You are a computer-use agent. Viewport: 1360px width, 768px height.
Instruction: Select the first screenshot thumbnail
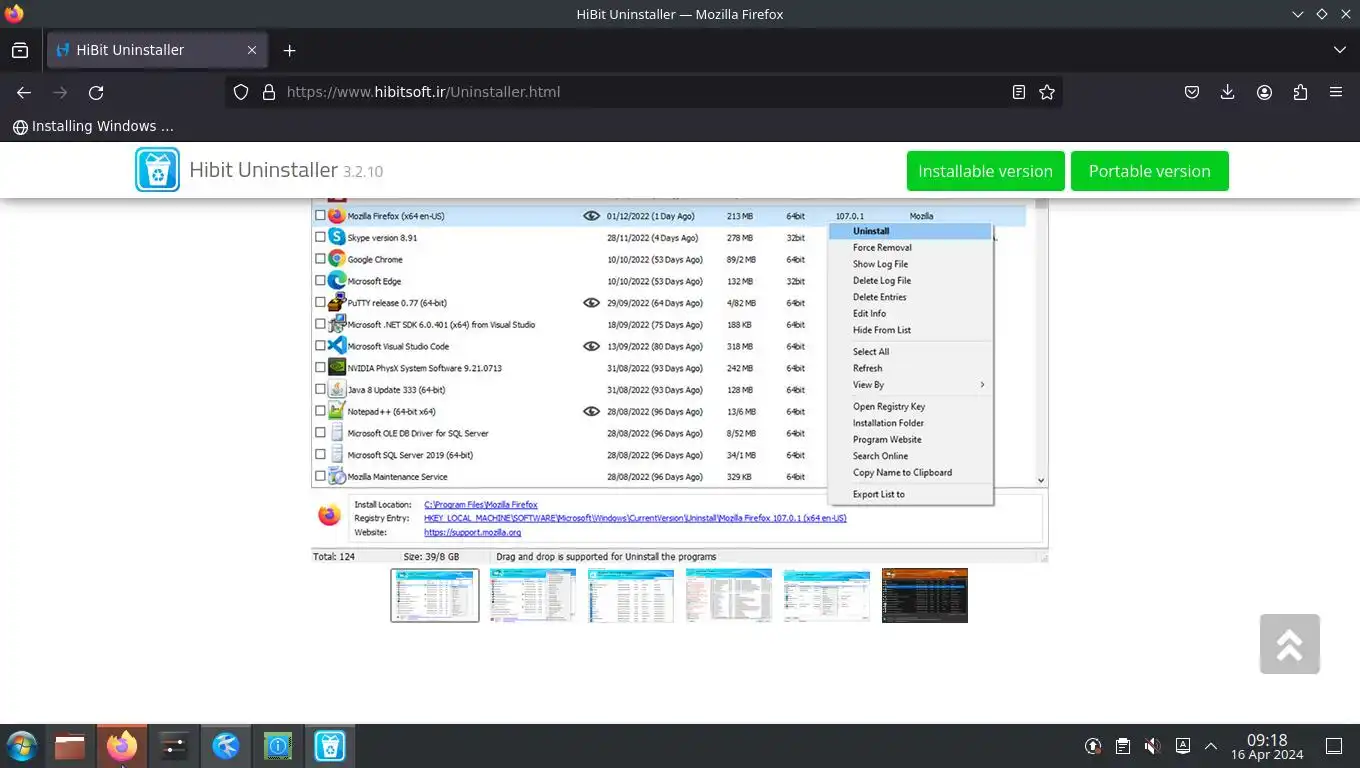tap(435, 595)
